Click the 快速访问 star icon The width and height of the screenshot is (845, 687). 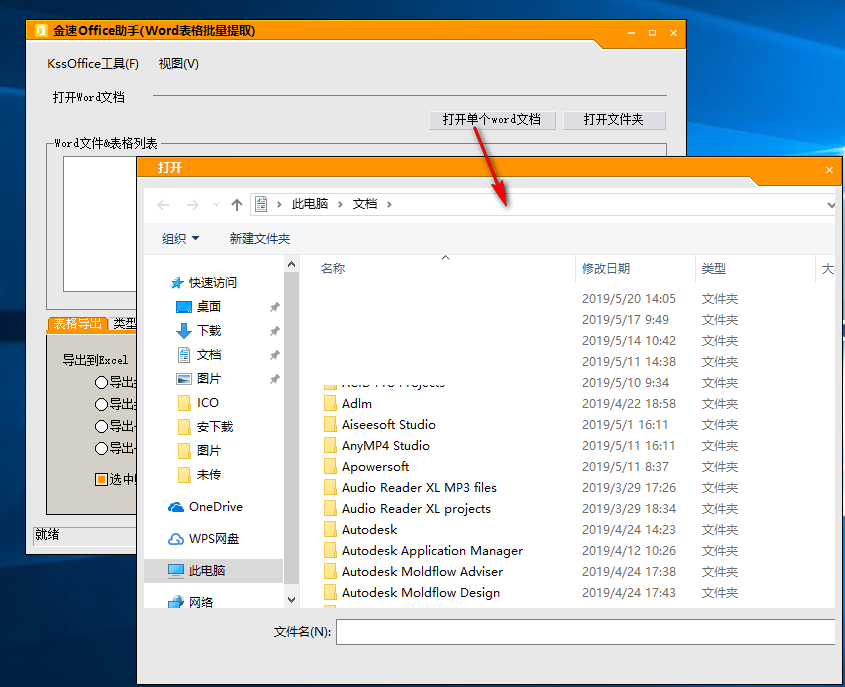pos(176,283)
